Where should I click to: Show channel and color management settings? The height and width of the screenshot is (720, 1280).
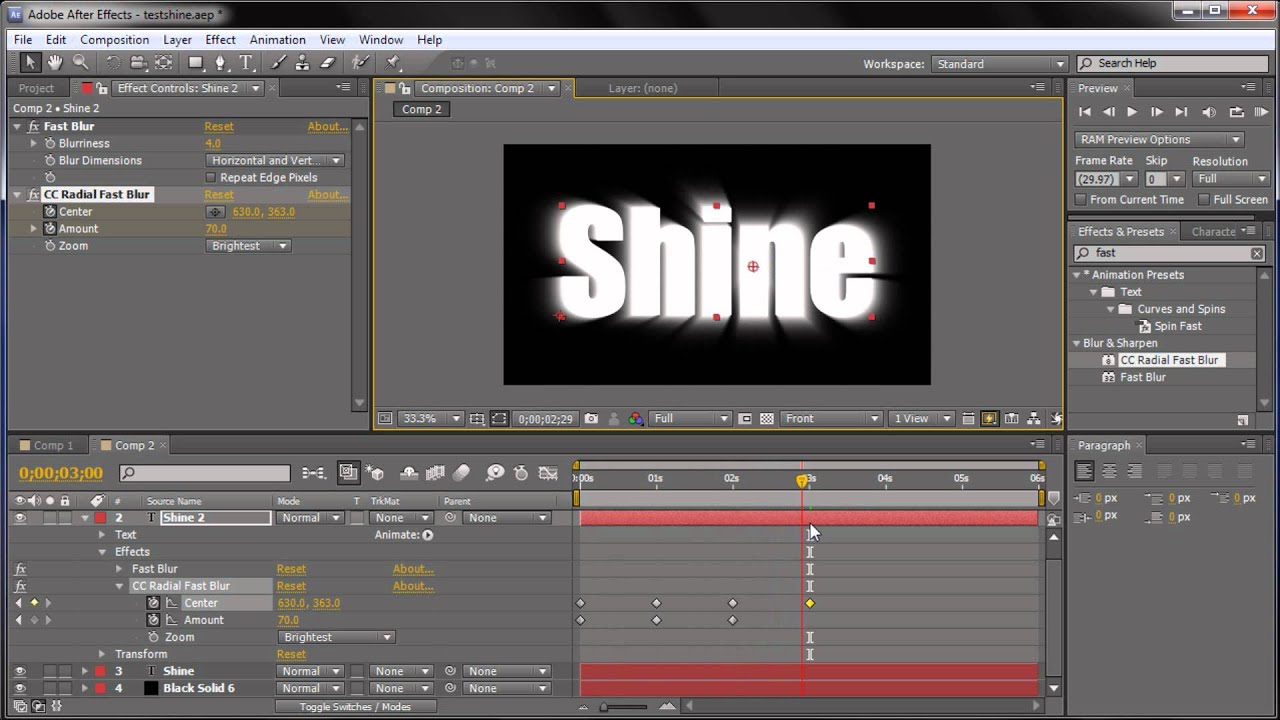click(x=636, y=419)
